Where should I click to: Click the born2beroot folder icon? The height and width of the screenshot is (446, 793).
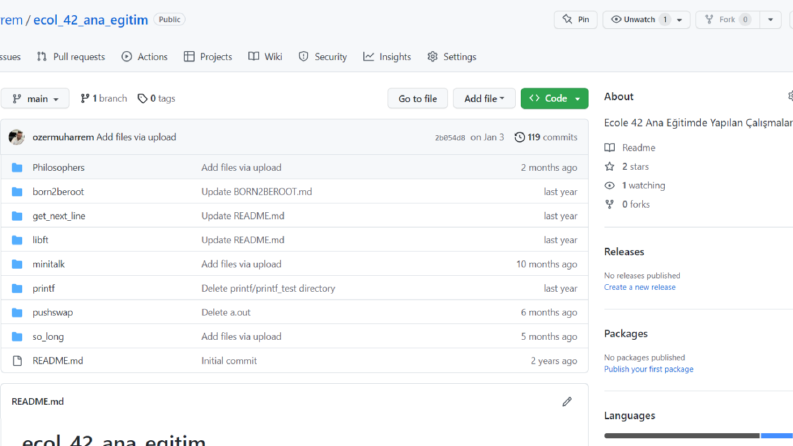[x=17, y=192]
